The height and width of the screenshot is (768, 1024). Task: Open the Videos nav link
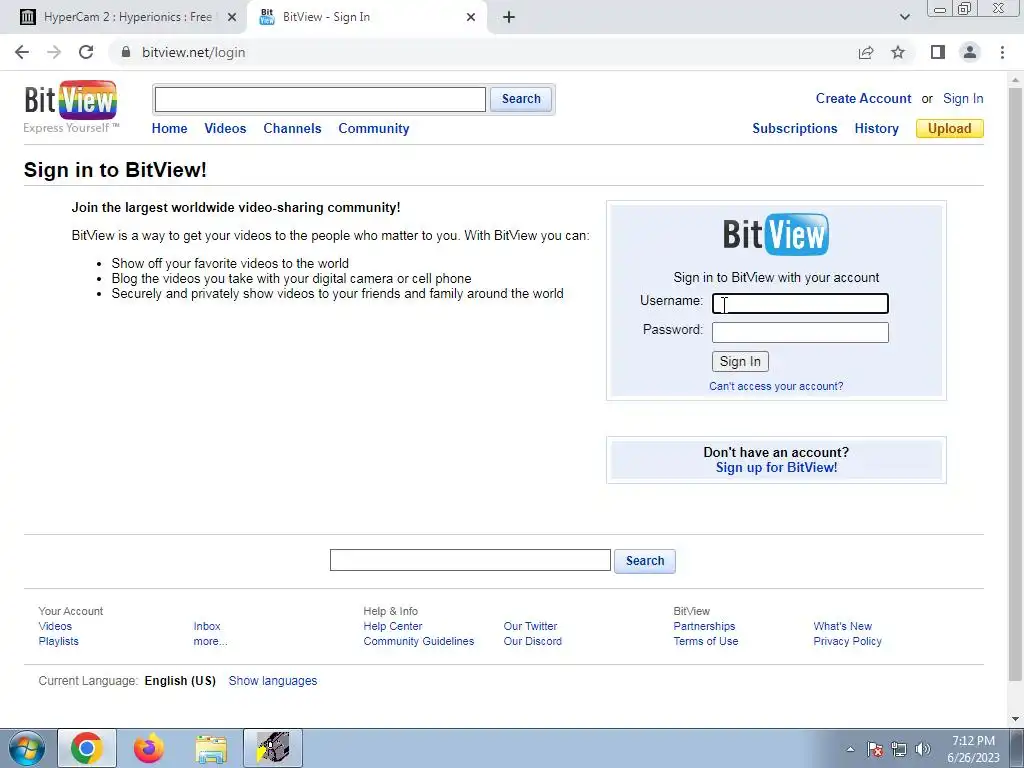(225, 129)
